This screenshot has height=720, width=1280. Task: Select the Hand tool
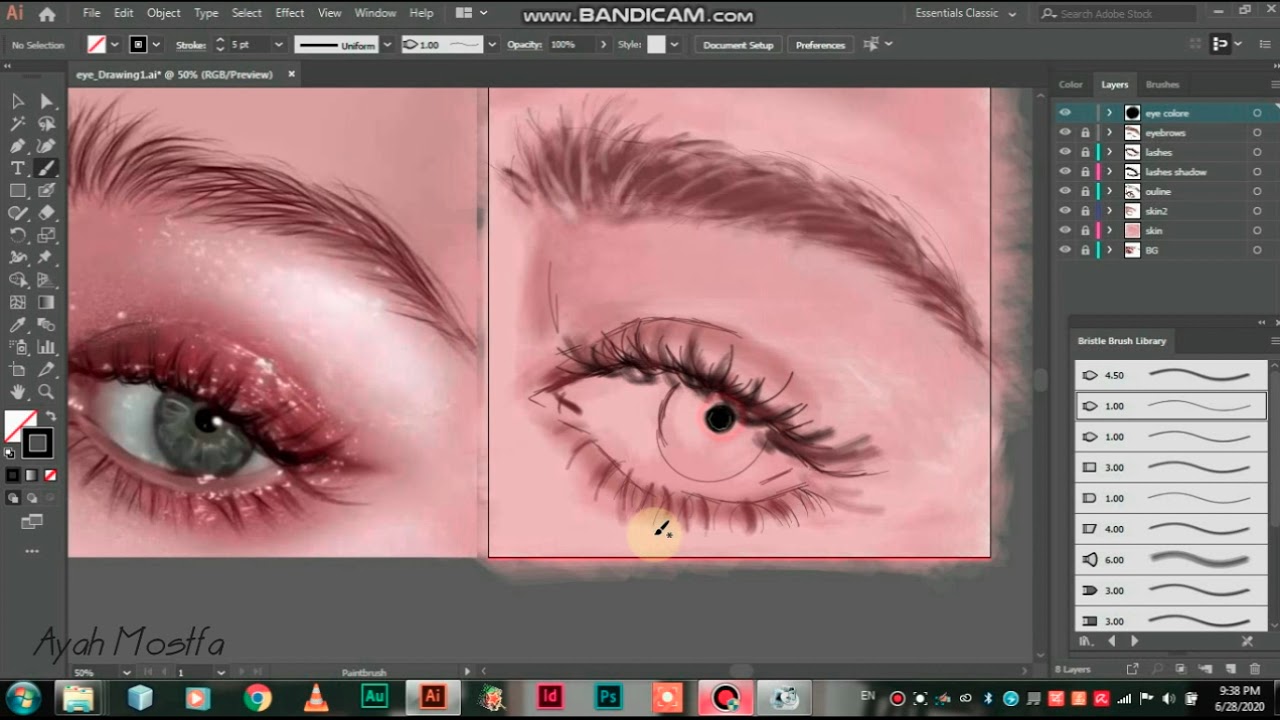[x=18, y=392]
